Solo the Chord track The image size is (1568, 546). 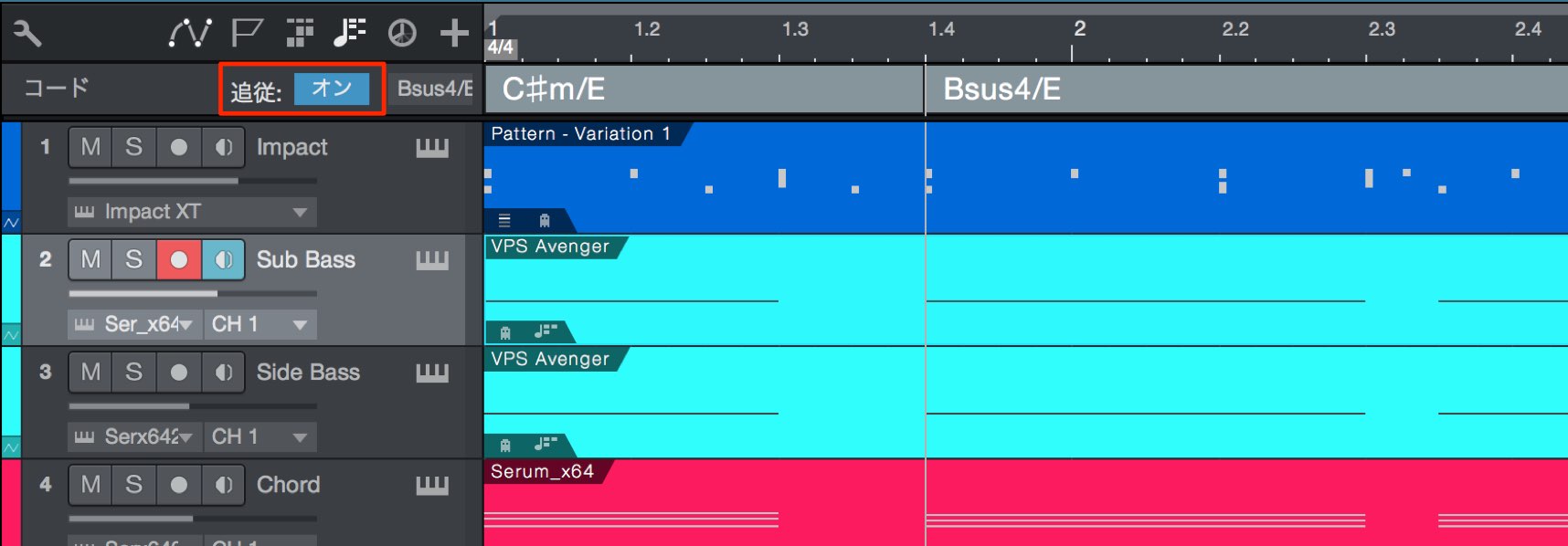tap(133, 484)
